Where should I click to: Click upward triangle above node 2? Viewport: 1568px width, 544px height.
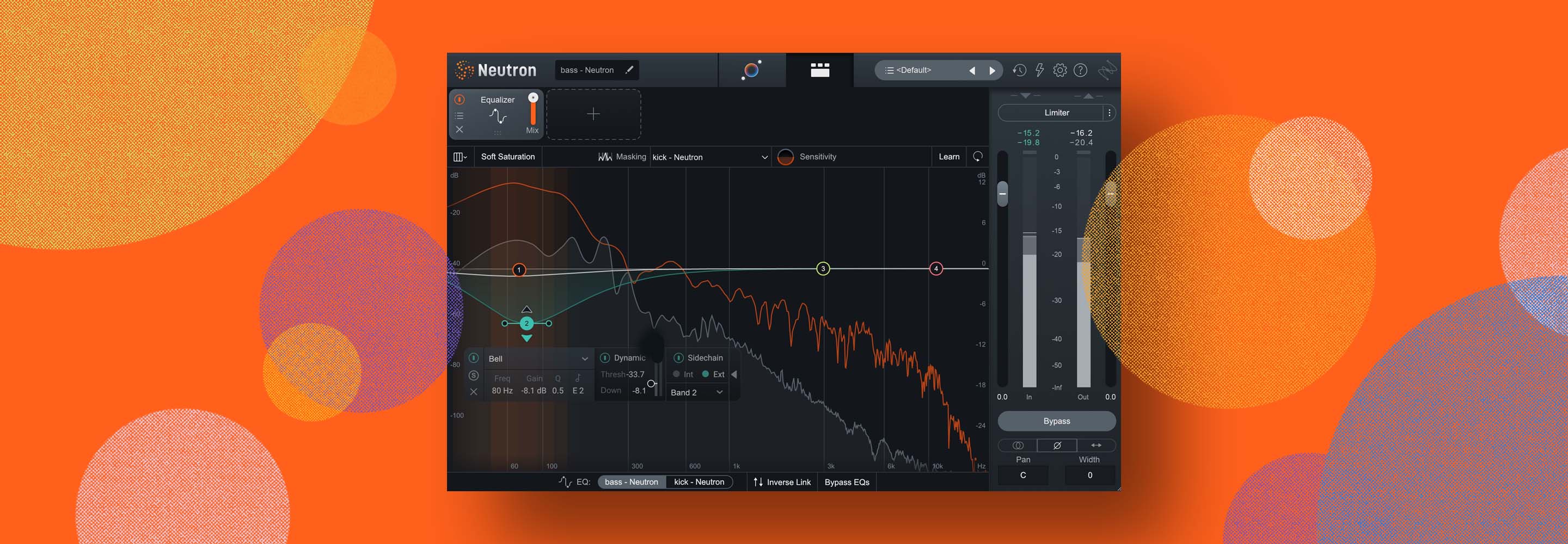tap(527, 310)
